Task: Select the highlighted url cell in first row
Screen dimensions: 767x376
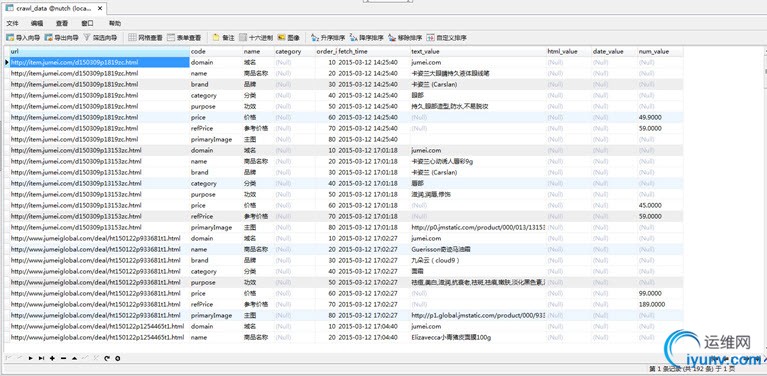Action: tap(99, 62)
